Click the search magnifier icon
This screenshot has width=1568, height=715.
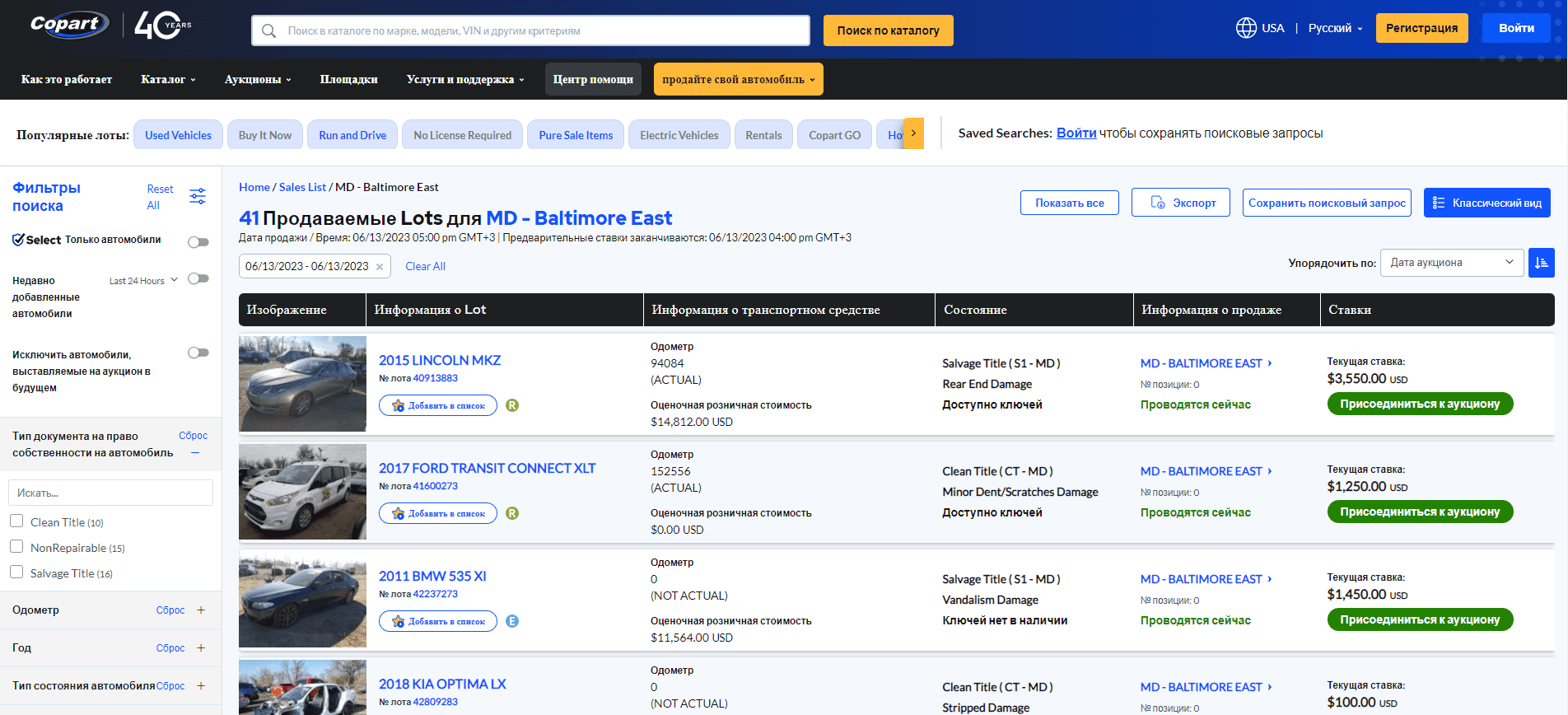pyautogui.click(x=268, y=31)
